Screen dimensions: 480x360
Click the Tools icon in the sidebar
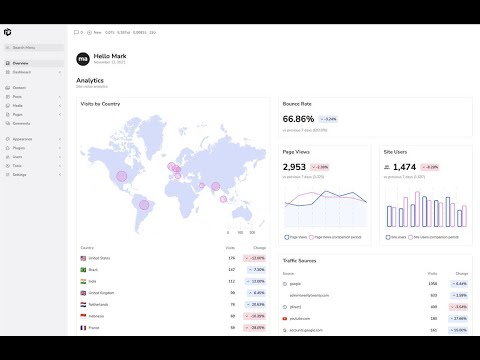point(8,166)
